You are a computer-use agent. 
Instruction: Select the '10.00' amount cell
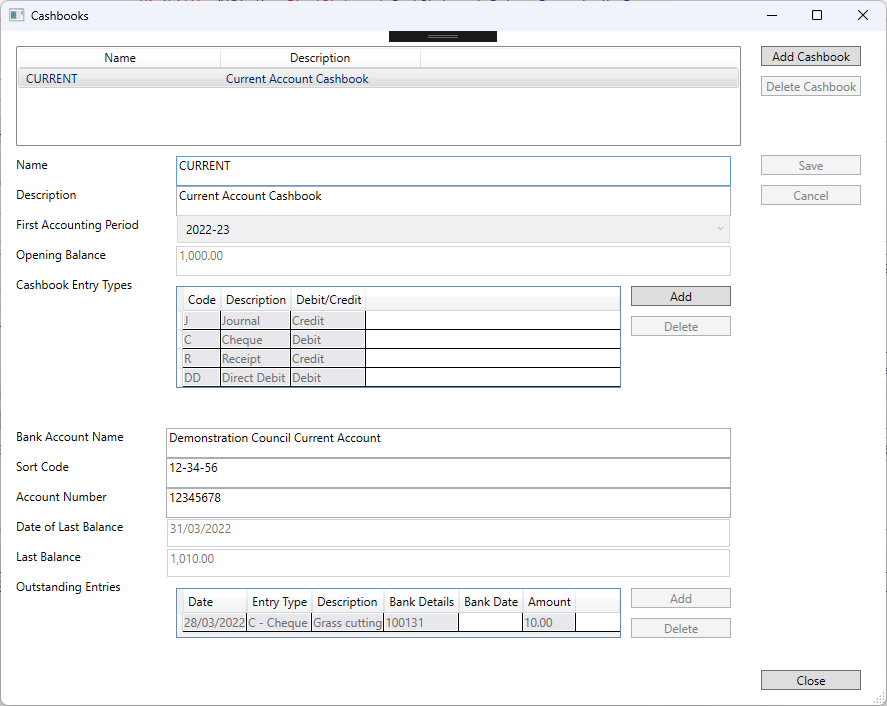click(x=549, y=623)
